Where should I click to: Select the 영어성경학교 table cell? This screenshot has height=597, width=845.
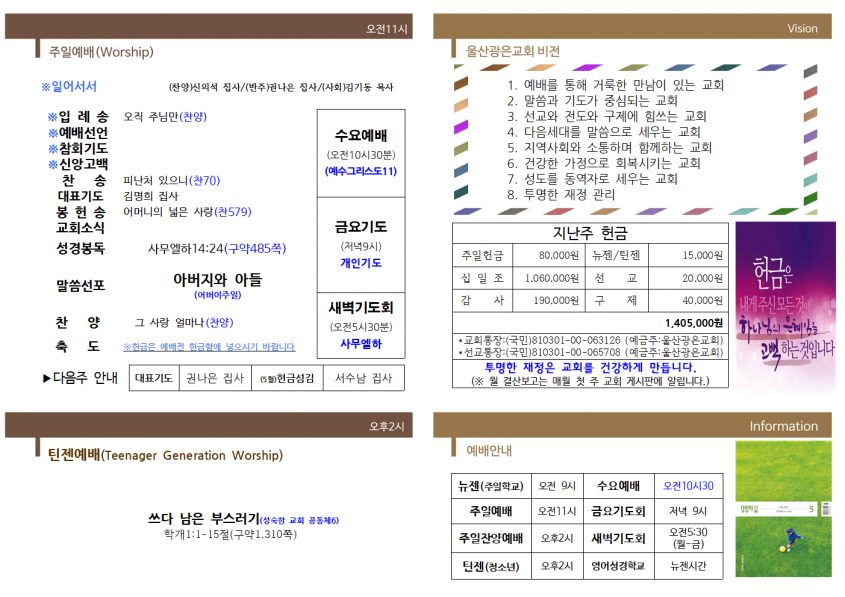click(619, 566)
